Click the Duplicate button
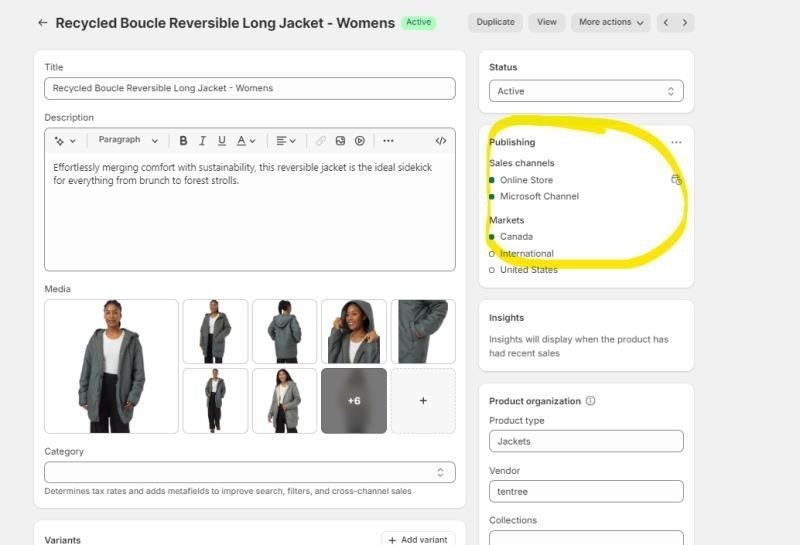This screenshot has width=800, height=545. click(x=495, y=22)
